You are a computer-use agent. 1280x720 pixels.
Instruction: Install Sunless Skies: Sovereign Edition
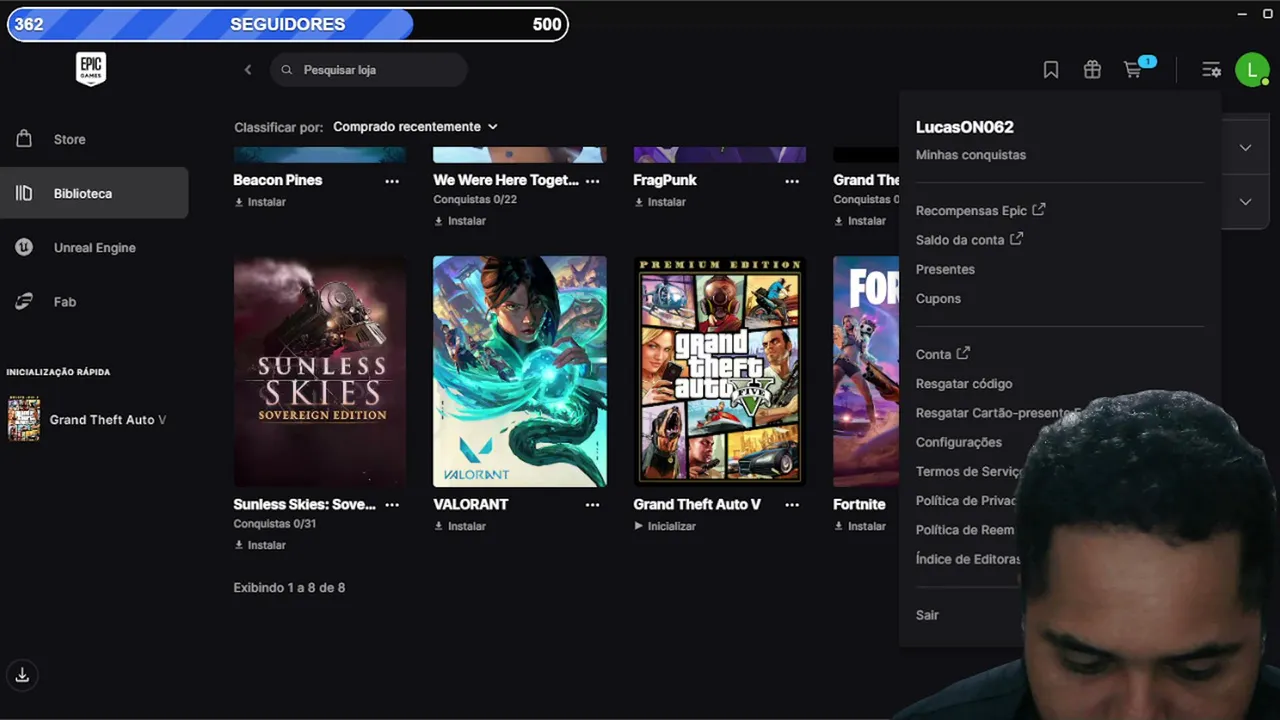pos(260,545)
